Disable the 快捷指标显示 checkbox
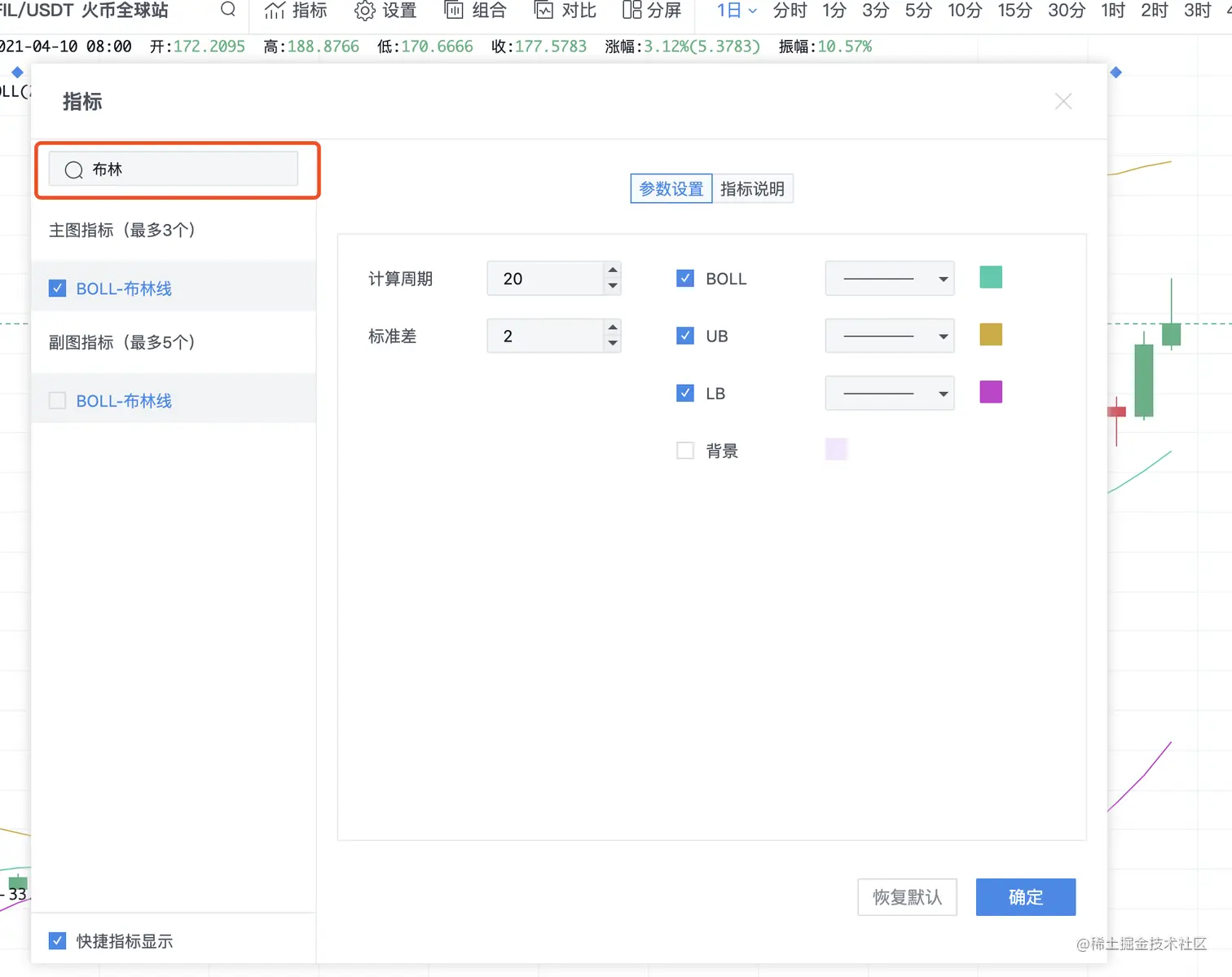 pos(57,940)
